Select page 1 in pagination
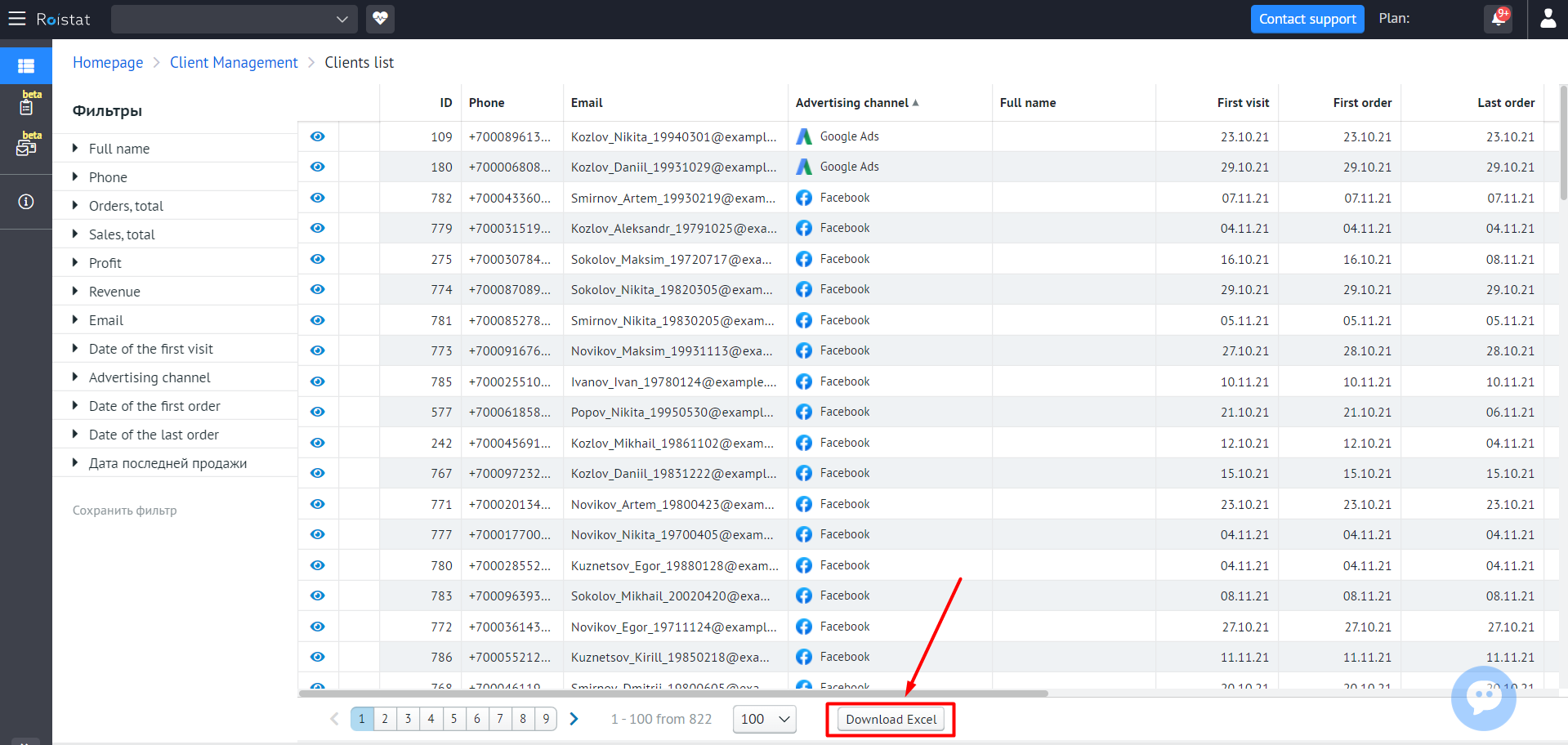 tap(362, 719)
